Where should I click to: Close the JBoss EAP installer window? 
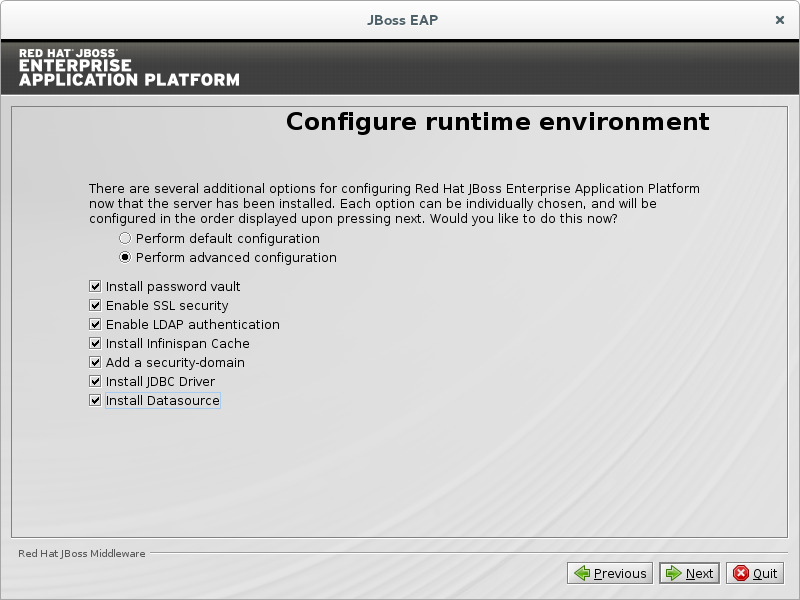coord(780,19)
